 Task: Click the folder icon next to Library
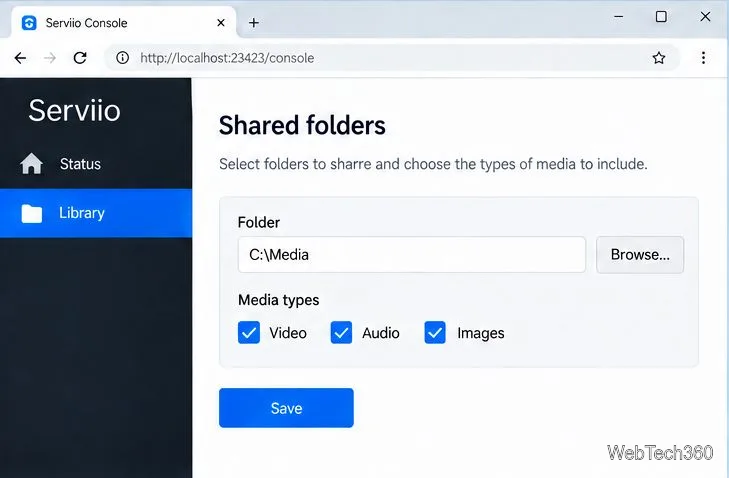coord(32,213)
